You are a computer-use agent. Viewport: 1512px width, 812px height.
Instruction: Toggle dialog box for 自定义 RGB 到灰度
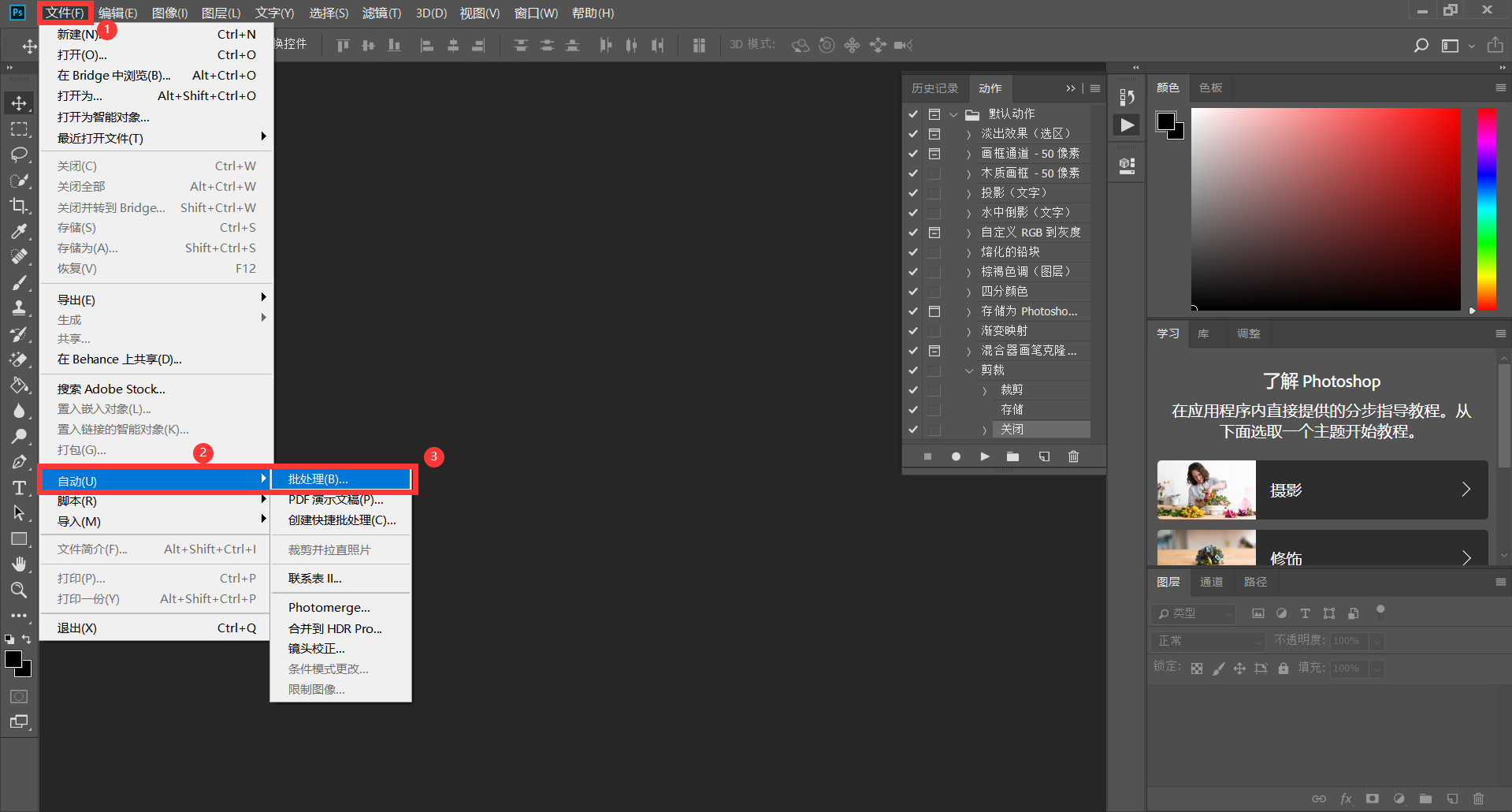(934, 232)
